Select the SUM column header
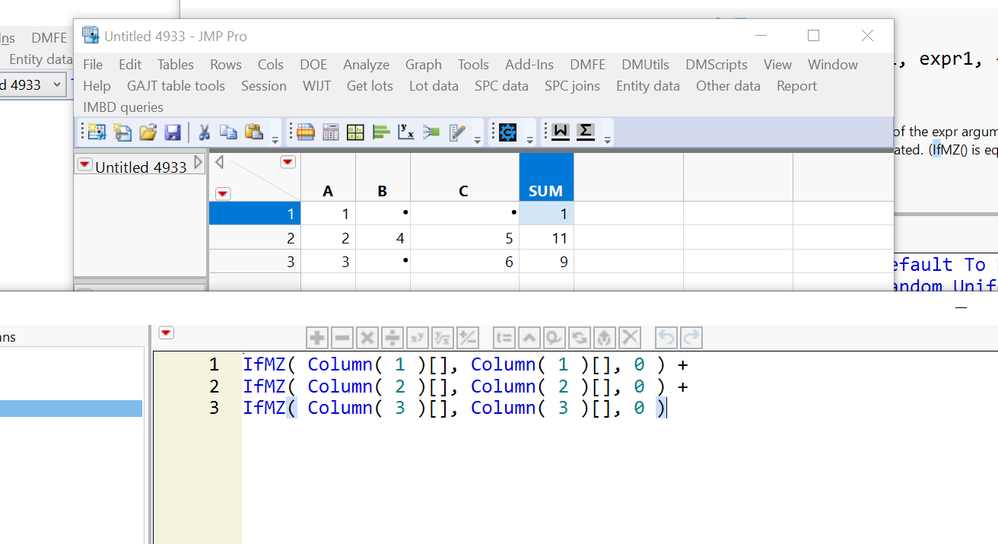This screenshot has height=544, width=998. (x=545, y=190)
